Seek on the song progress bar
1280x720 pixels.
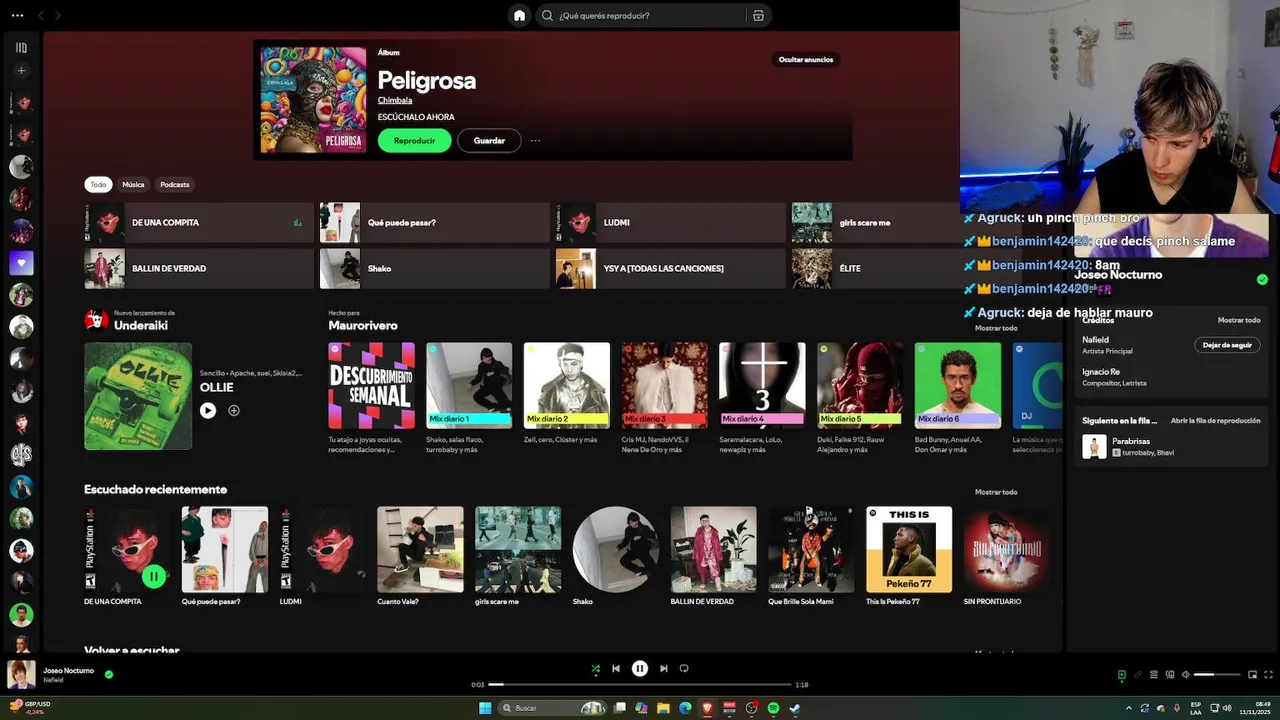click(640, 685)
